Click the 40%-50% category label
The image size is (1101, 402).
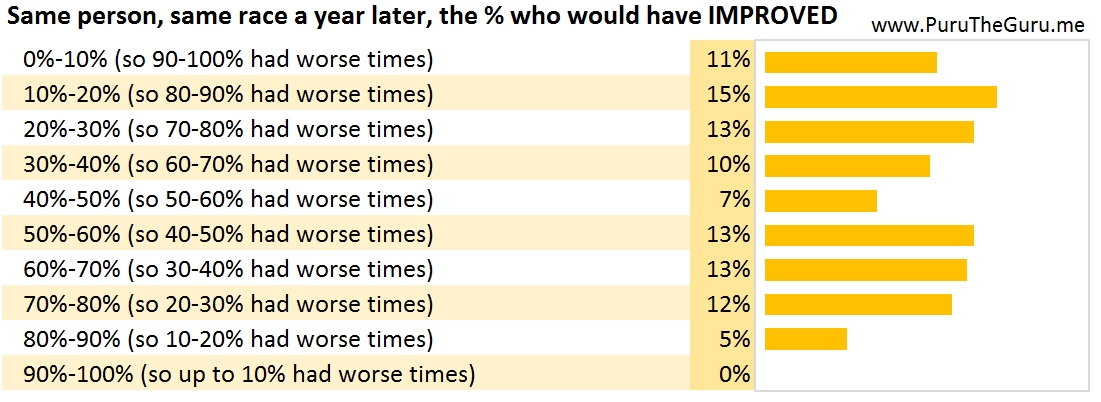228,200
